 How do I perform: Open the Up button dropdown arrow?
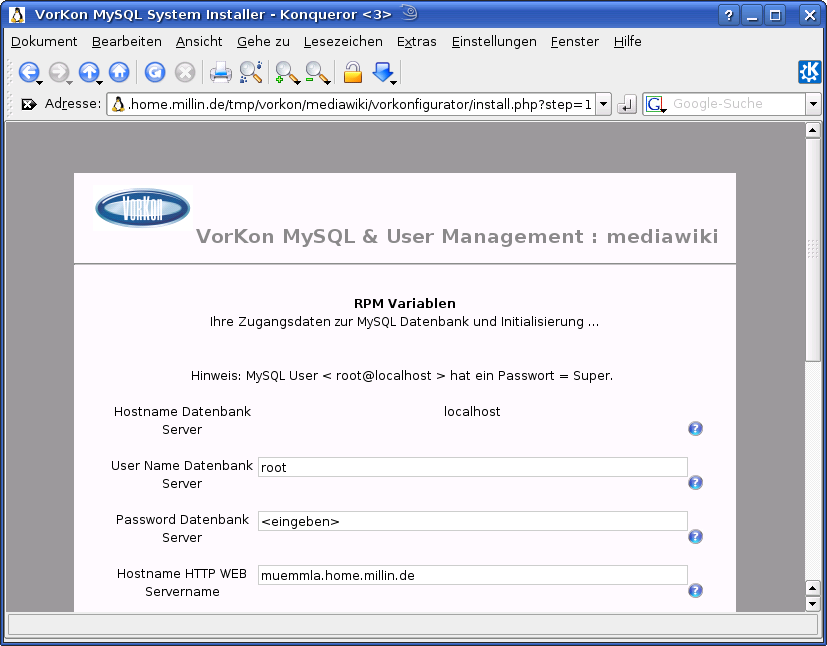100,82
